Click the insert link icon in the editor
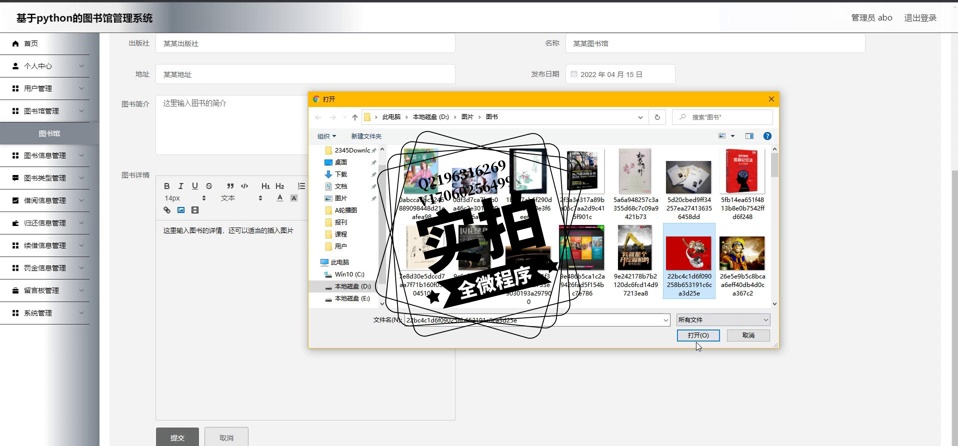Viewport: 958px width, 446px height. pyautogui.click(x=167, y=210)
